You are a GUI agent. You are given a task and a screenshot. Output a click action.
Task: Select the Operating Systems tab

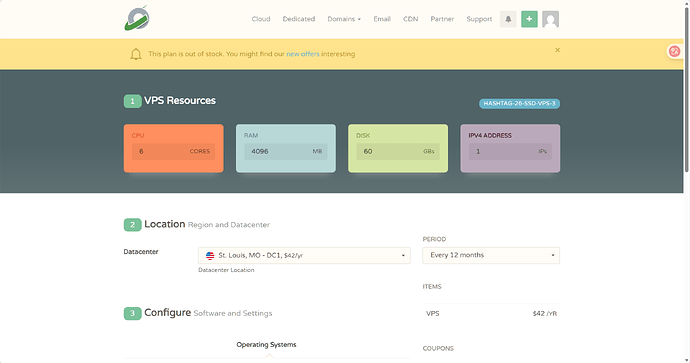point(266,345)
